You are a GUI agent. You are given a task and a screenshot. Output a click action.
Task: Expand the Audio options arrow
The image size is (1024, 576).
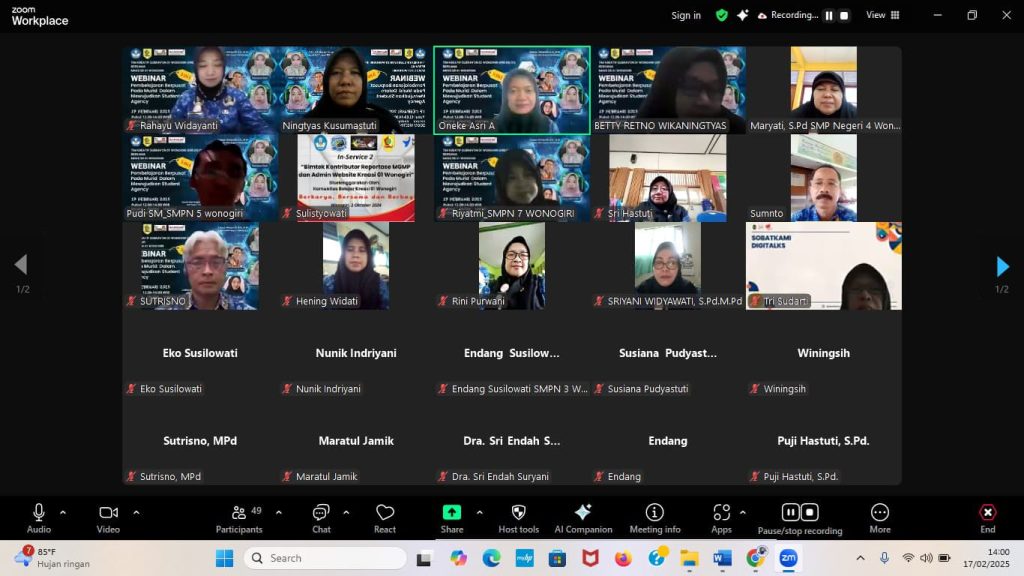tap(63, 512)
